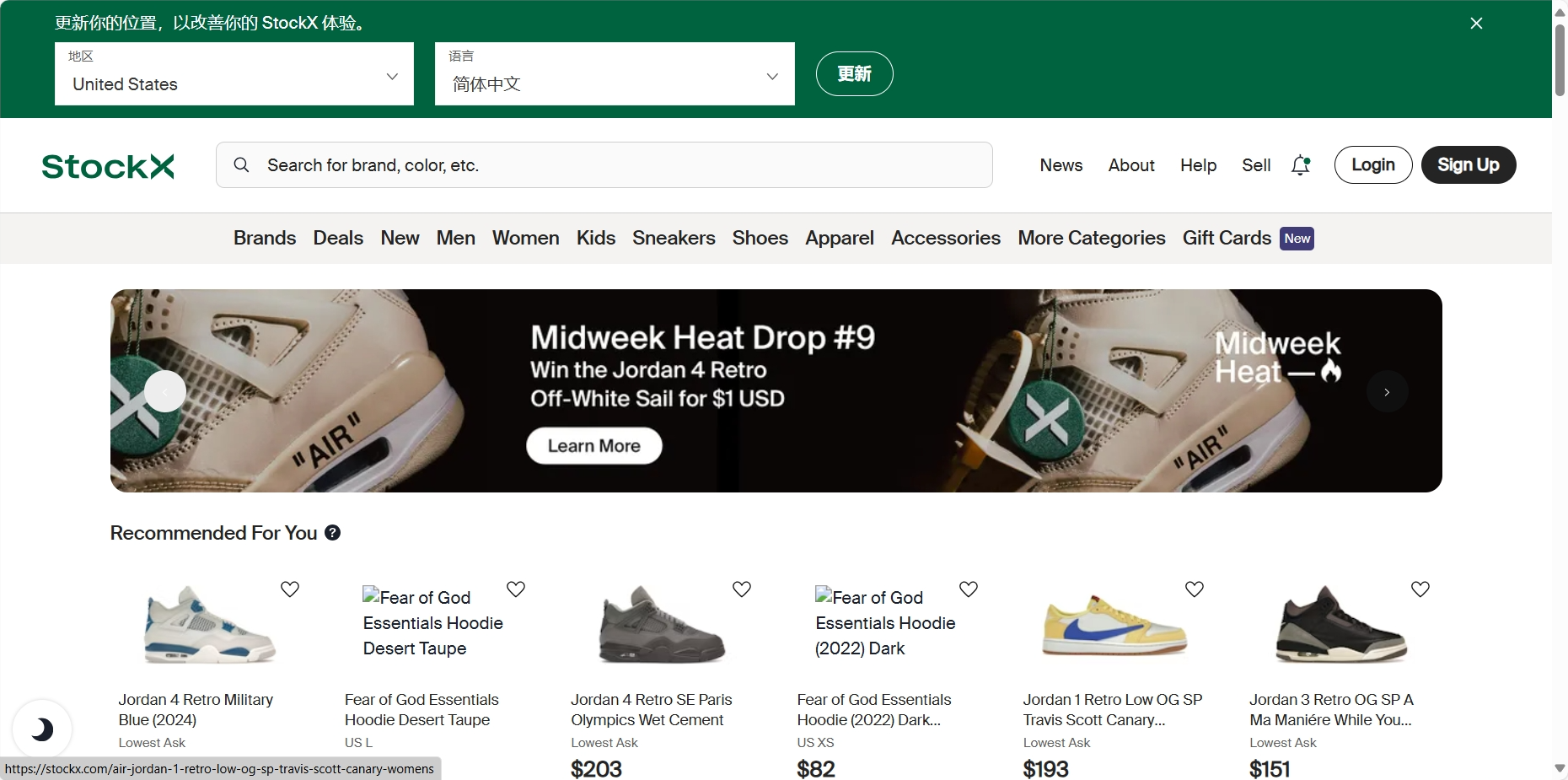Open Jordan 3 Retro OG SP title
This screenshot has width=1568, height=780.
coord(1331,710)
